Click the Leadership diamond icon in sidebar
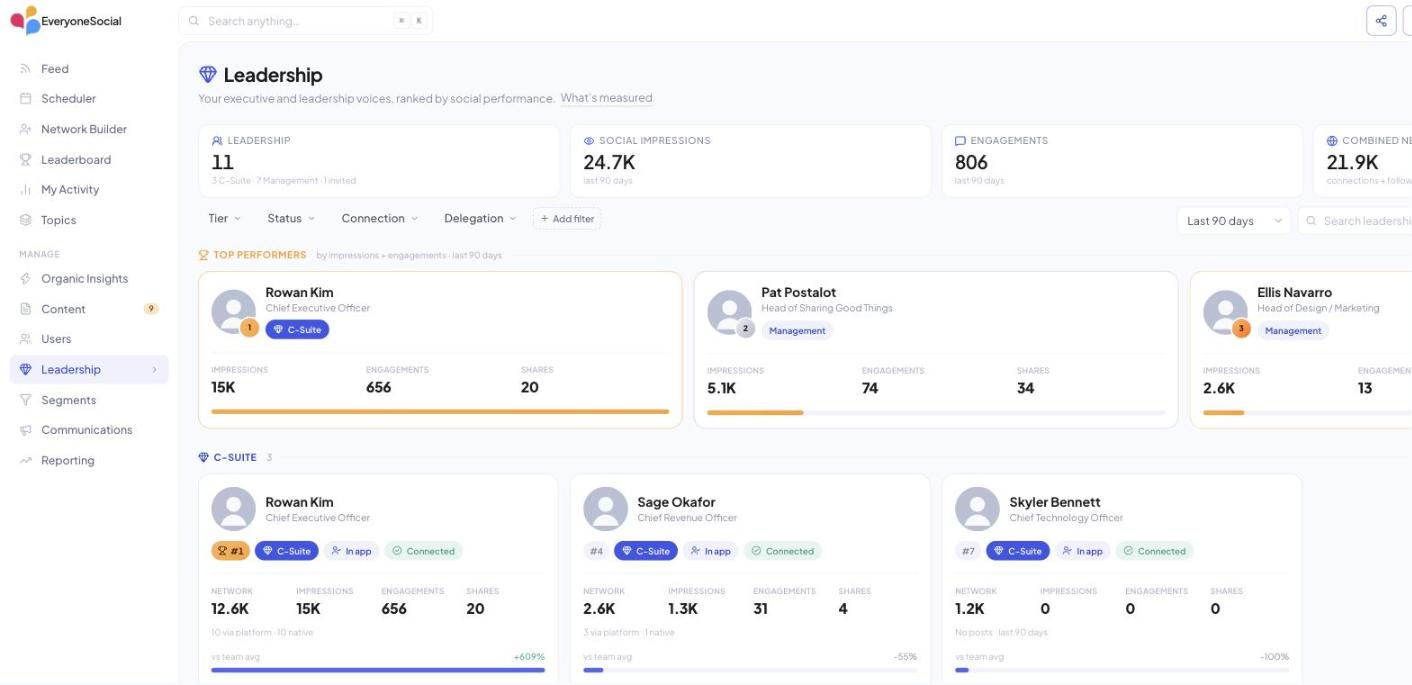The image size is (1412, 685). click(x=26, y=369)
